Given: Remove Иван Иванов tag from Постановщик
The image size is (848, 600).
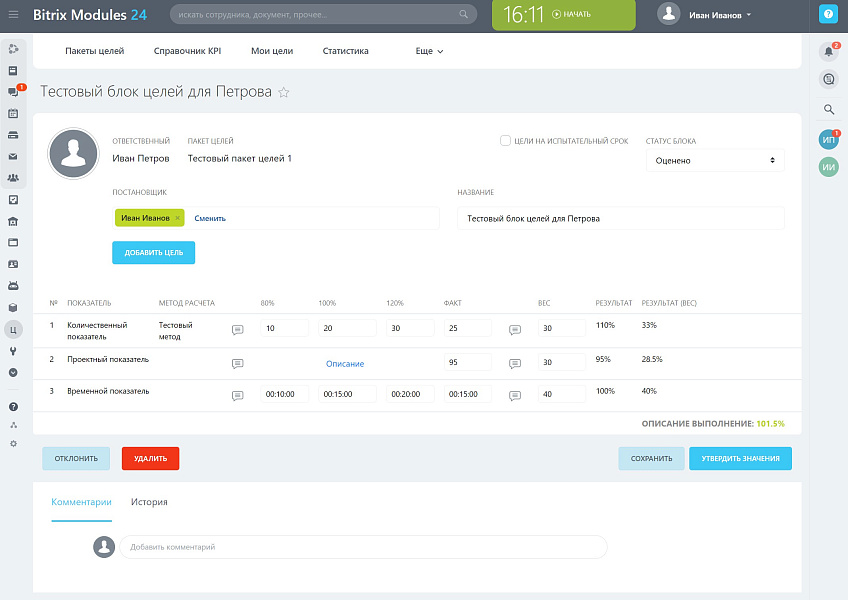Looking at the screenshot, I should [177, 218].
